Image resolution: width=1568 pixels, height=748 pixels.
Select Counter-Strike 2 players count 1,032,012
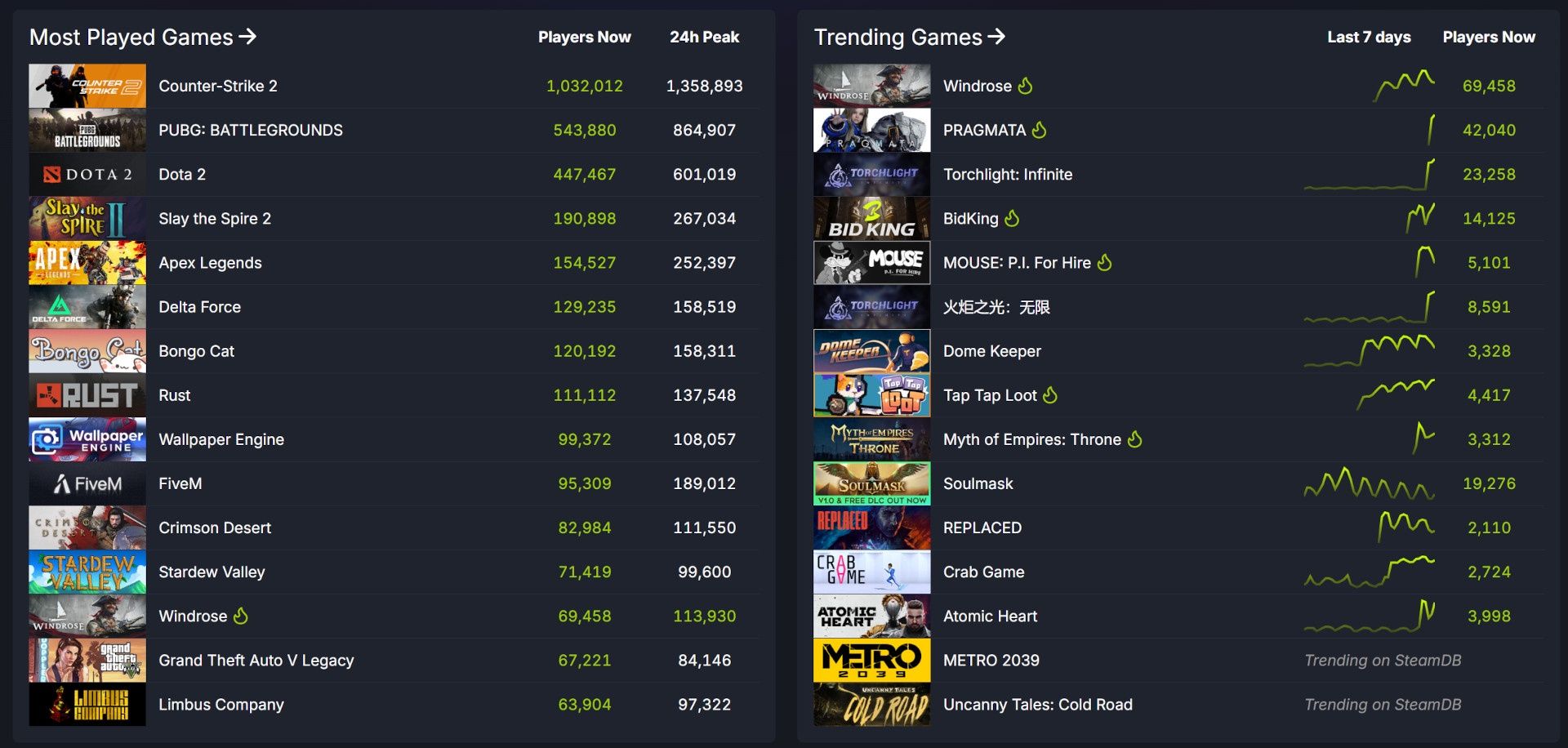click(585, 86)
